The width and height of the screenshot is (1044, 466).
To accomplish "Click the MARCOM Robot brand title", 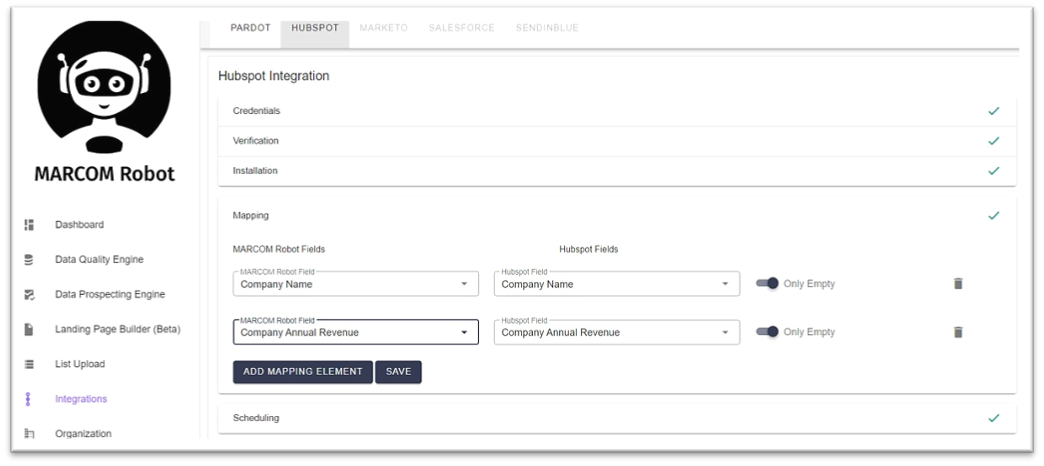I will click(105, 174).
